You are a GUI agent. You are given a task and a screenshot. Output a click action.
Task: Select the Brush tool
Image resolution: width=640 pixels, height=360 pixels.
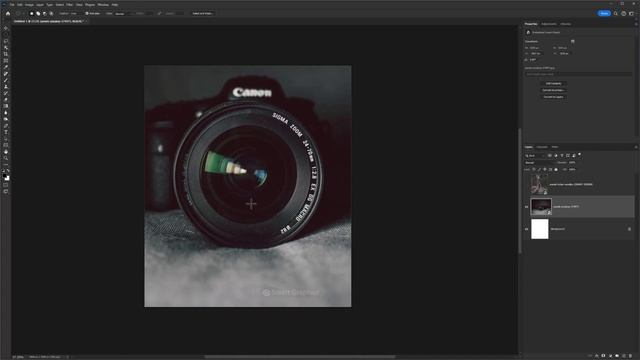6,80
